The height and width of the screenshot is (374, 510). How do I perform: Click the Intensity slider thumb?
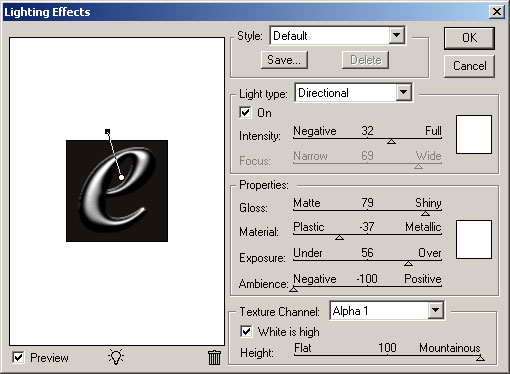coord(391,142)
